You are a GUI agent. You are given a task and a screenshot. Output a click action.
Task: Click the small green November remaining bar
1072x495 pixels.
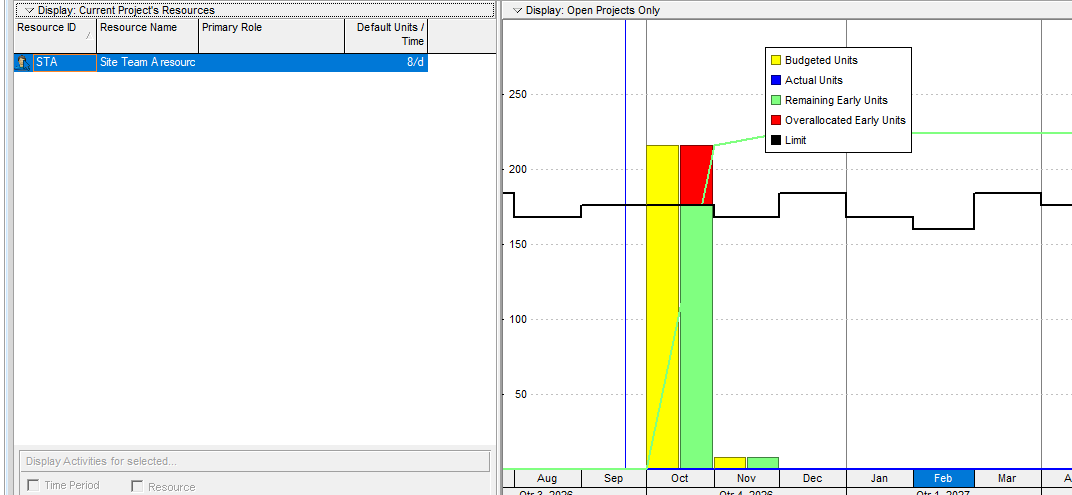tap(763, 463)
